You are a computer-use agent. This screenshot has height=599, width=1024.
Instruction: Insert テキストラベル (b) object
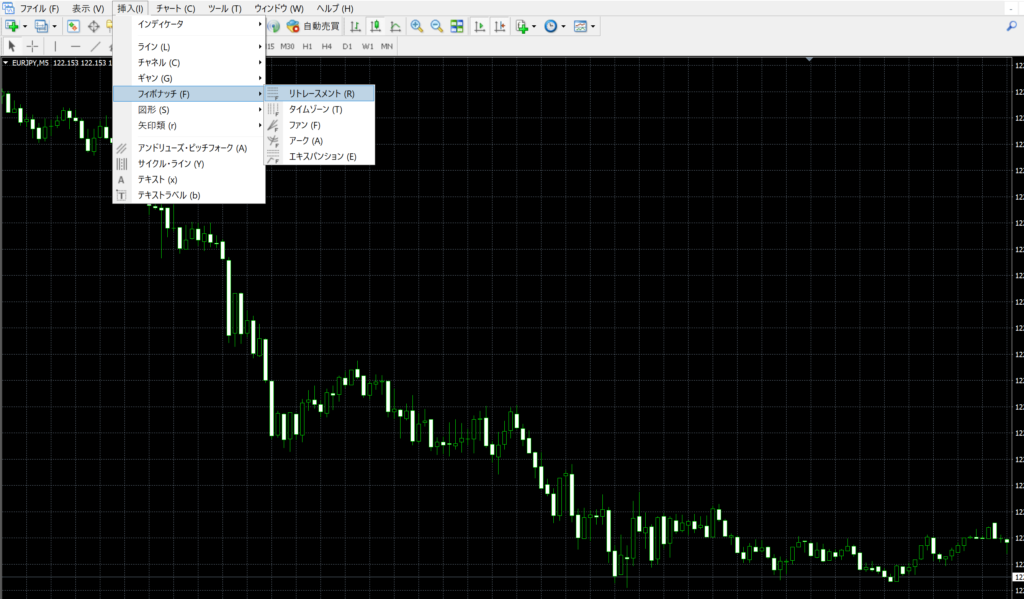[189, 195]
